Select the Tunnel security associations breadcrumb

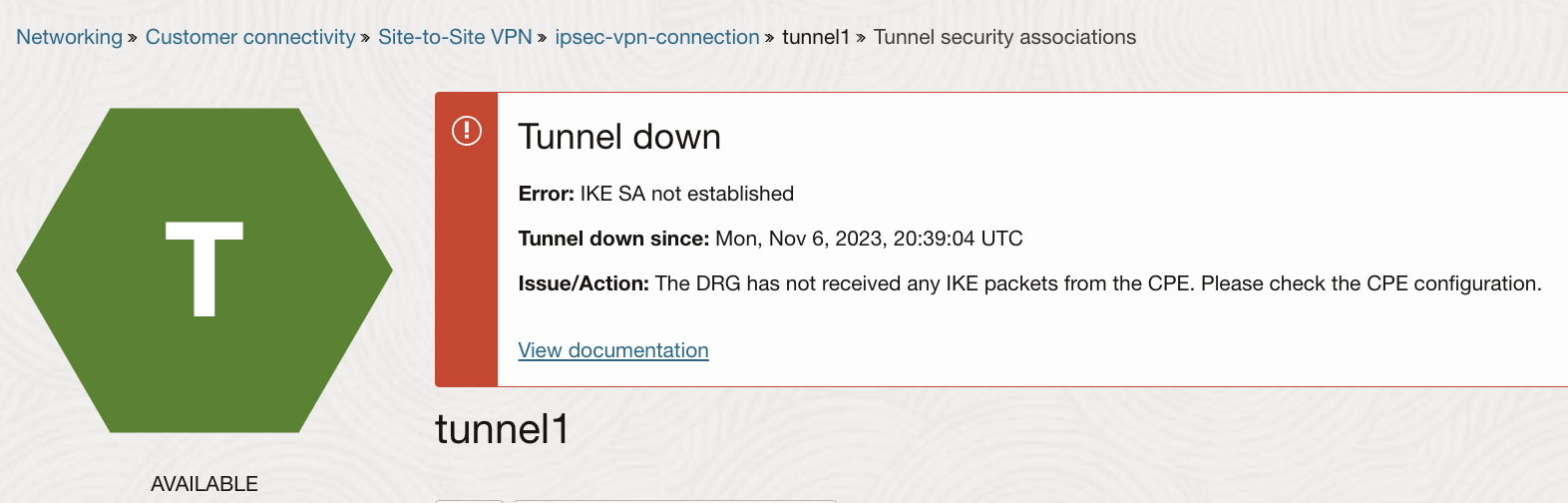1004,37
